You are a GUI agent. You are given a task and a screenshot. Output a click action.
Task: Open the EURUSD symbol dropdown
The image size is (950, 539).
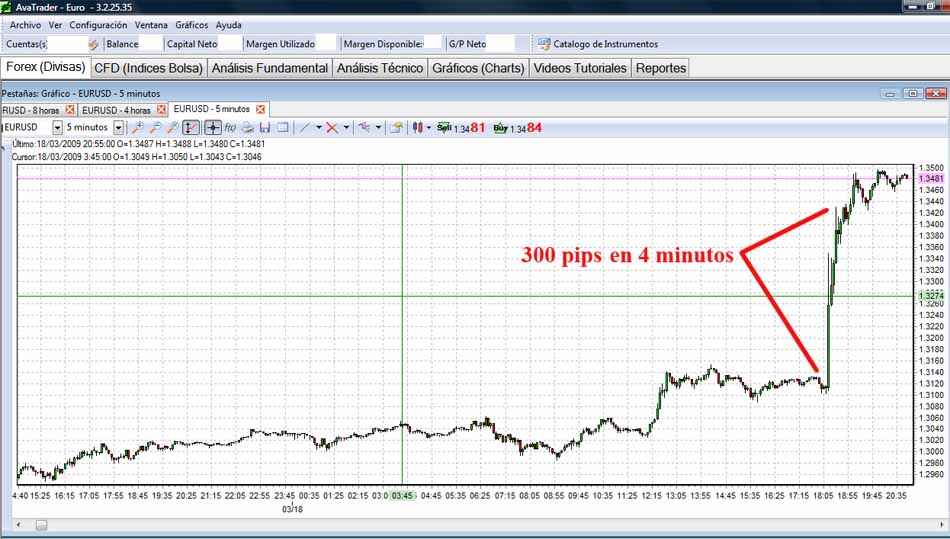tap(57, 128)
